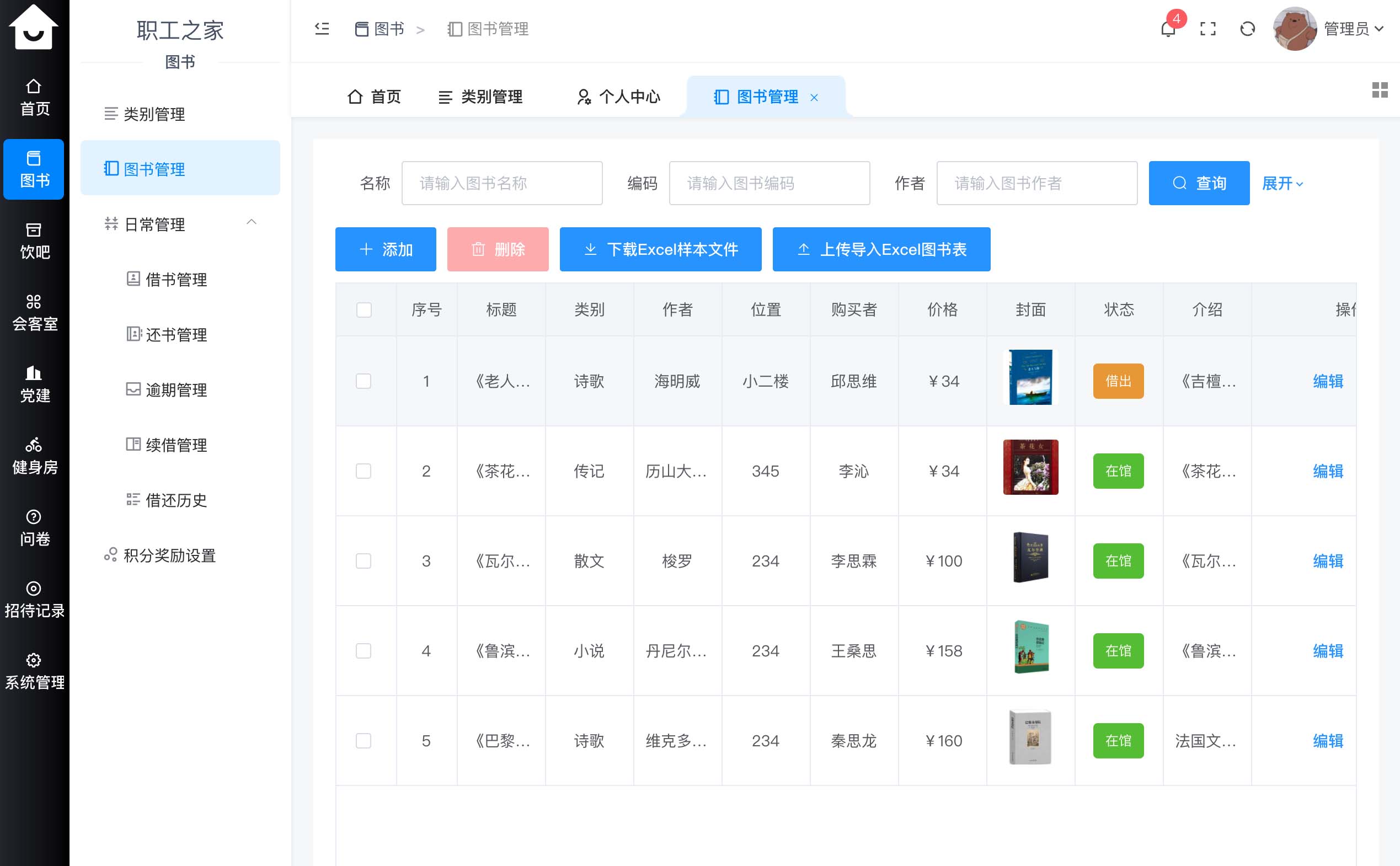The width and height of the screenshot is (1400, 866).
Task: Click the refresh icon in the header
Action: (x=1248, y=29)
